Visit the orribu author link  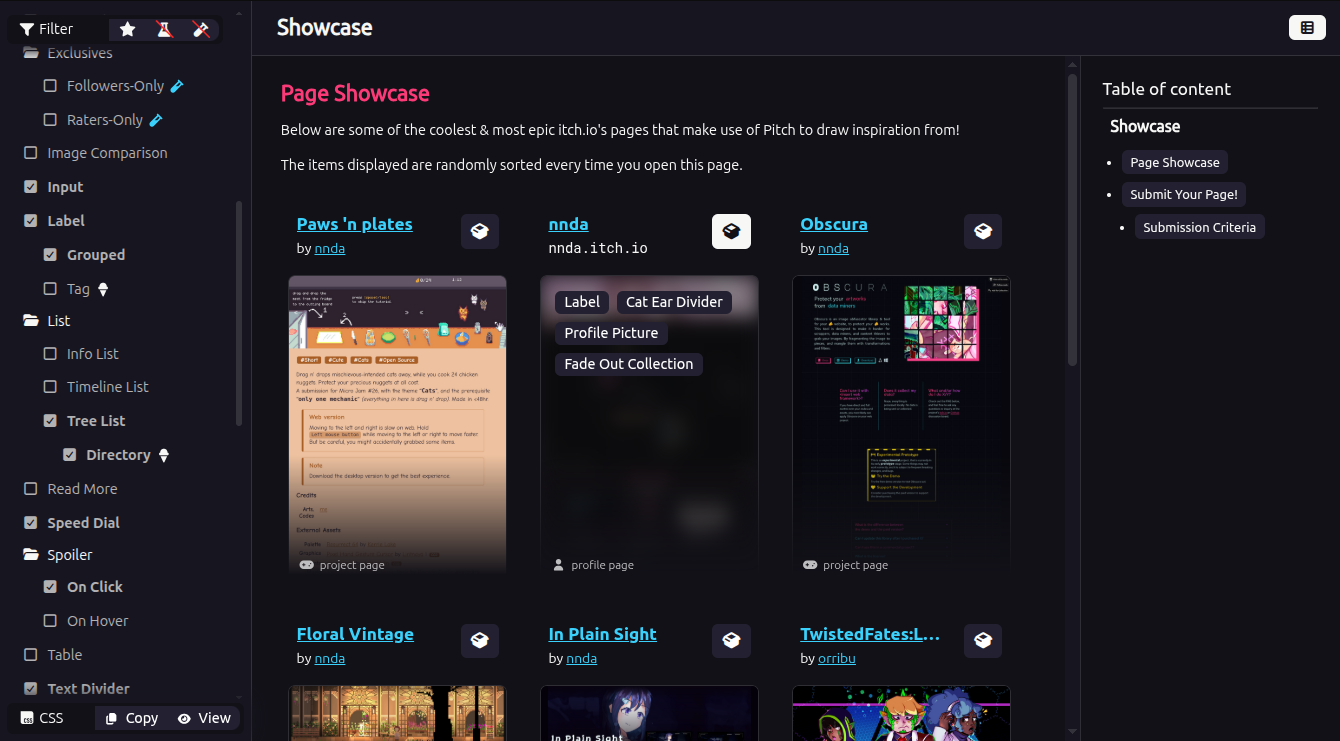click(x=837, y=658)
